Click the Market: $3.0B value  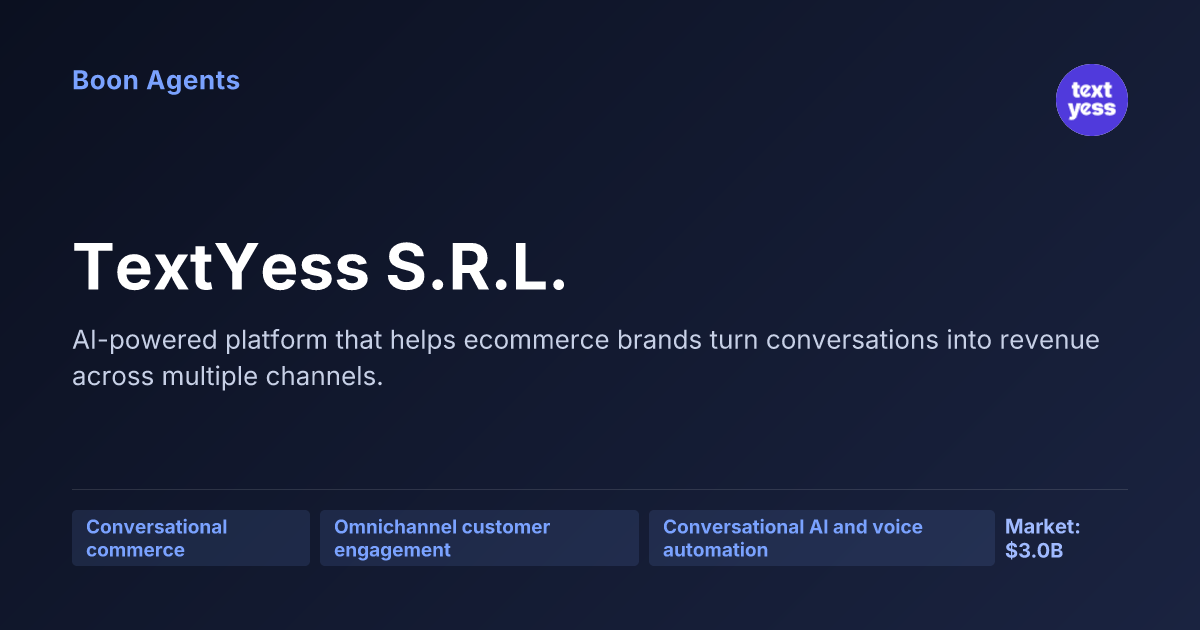tap(1043, 538)
